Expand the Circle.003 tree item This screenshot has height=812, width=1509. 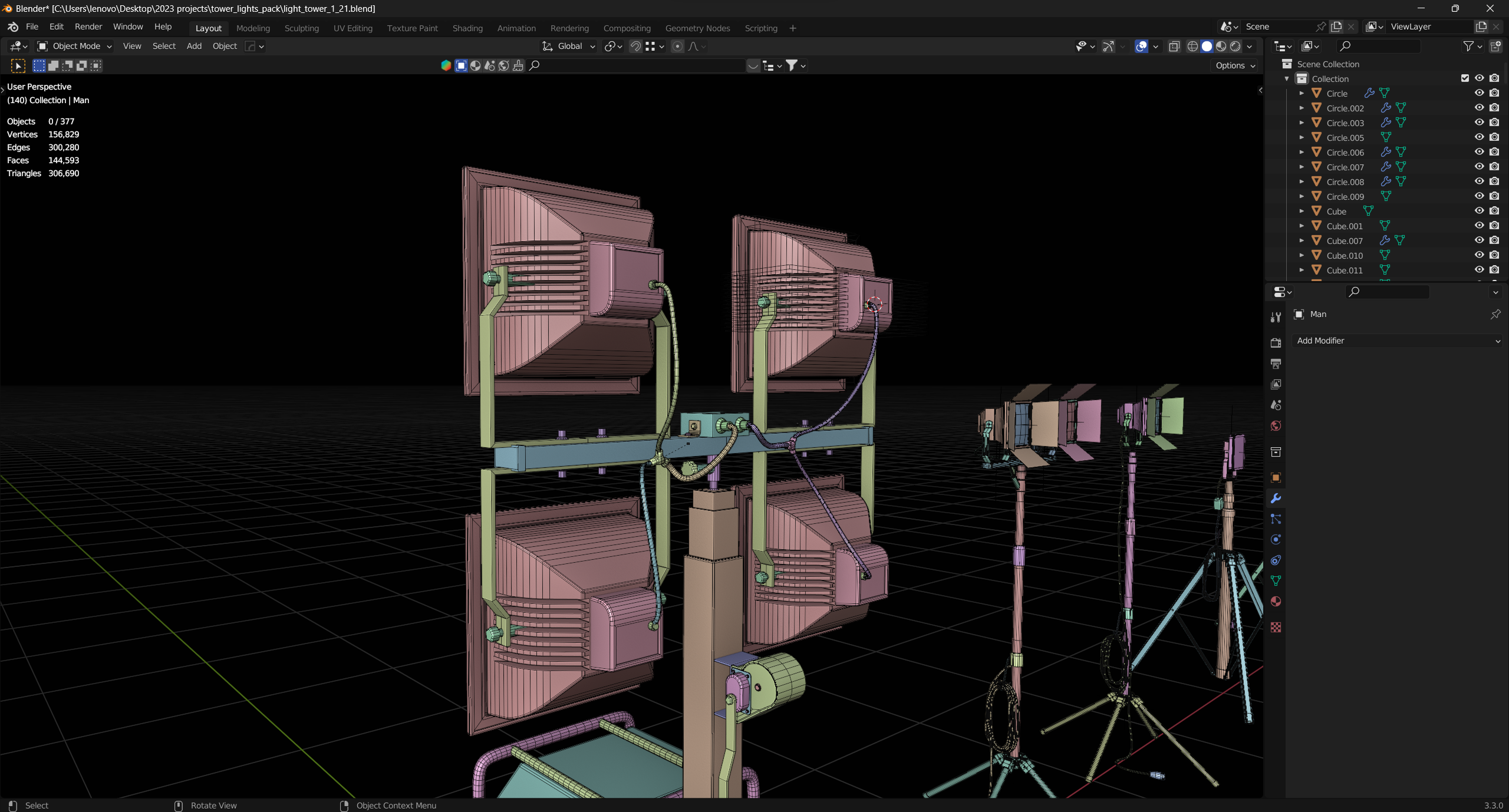pyautogui.click(x=1302, y=123)
